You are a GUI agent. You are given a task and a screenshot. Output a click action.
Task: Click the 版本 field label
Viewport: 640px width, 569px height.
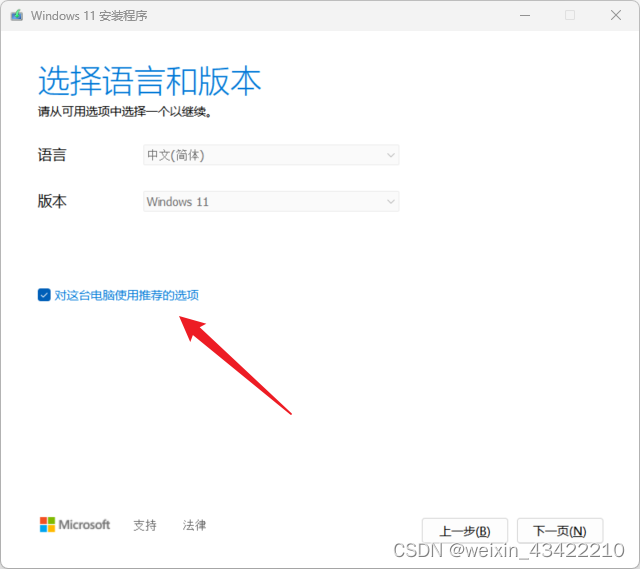pyautogui.click(x=52, y=201)
